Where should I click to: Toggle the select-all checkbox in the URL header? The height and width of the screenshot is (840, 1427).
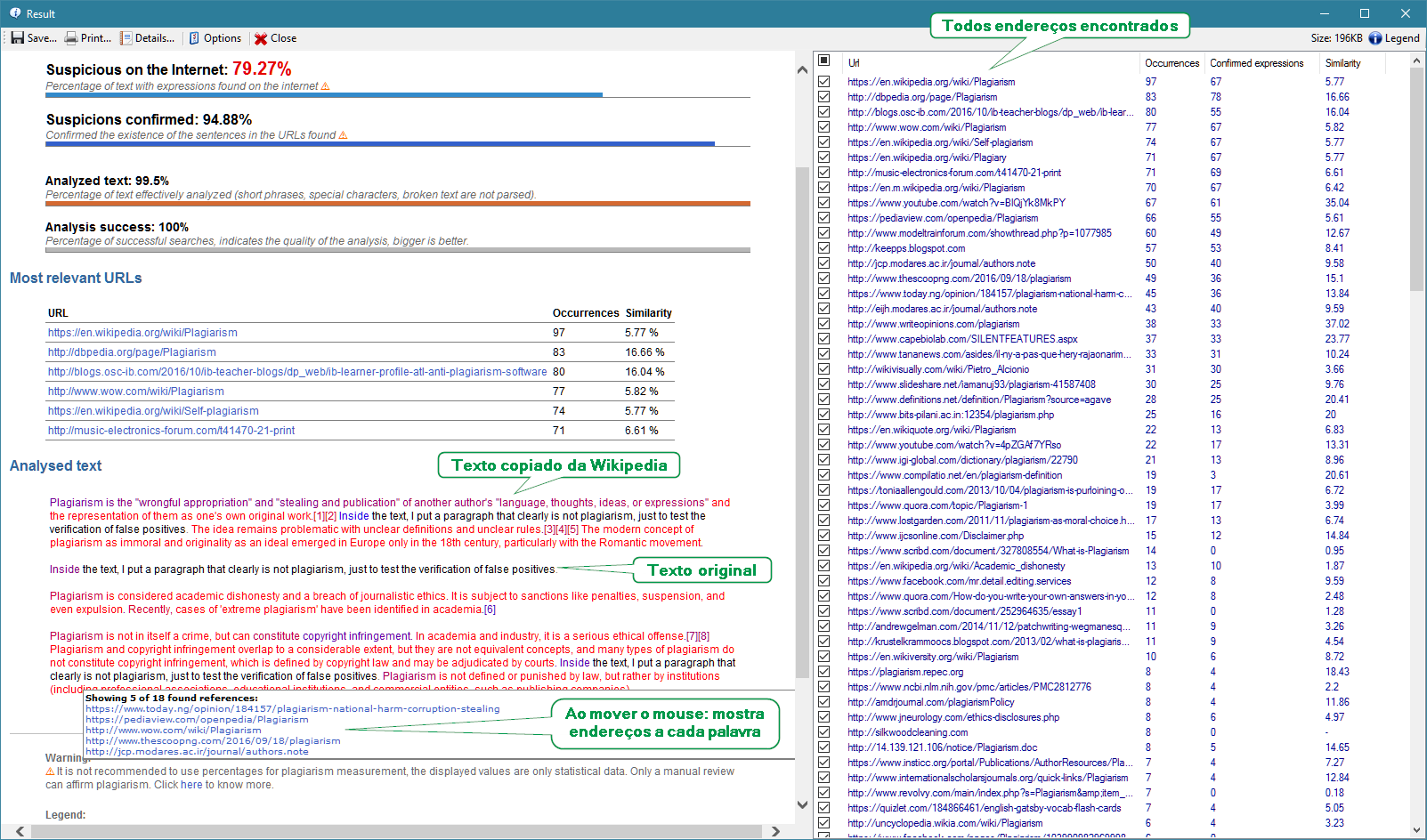(x=824, y=60)
